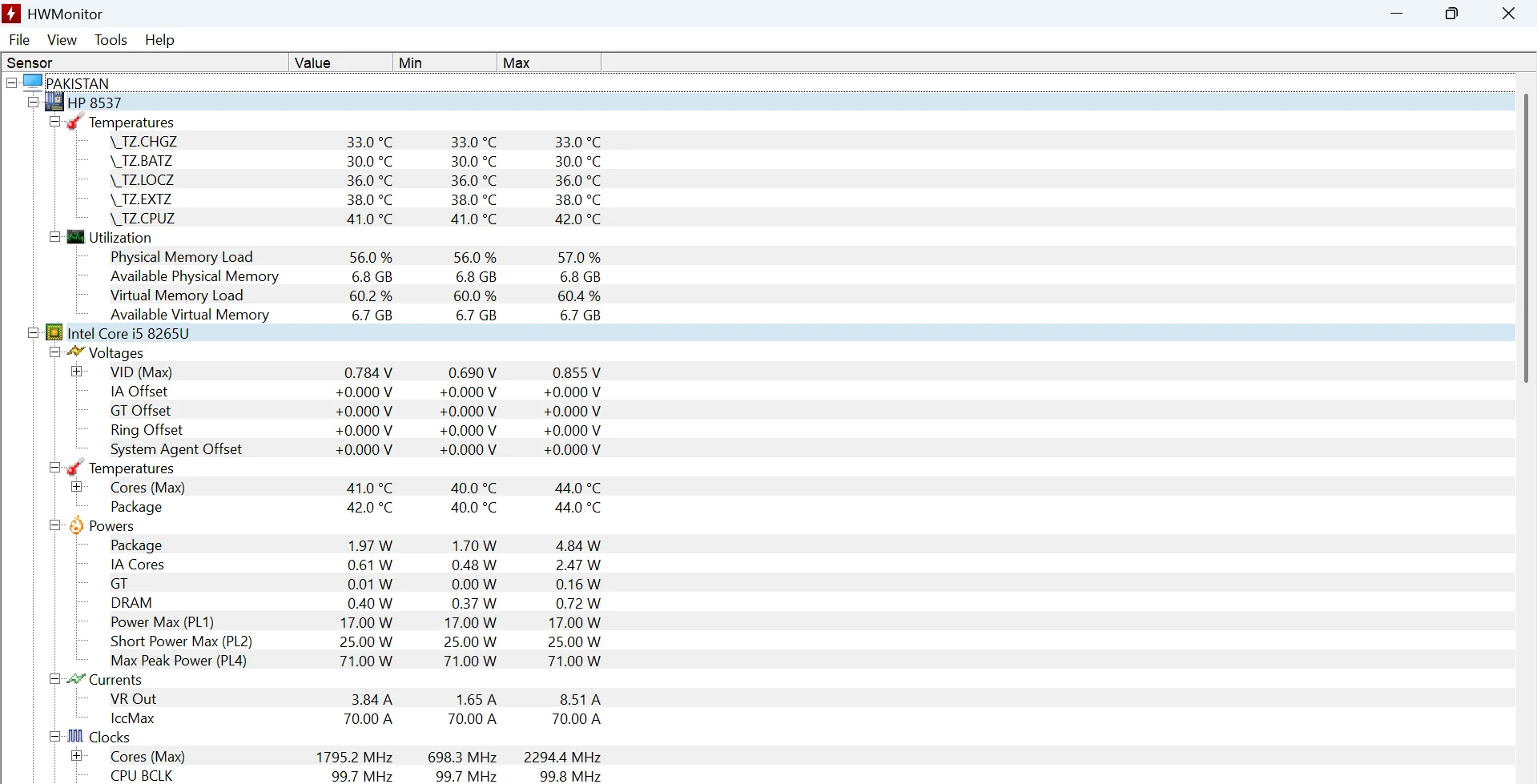Click the Voltages waveform icon
Image resolution: width=1537 pixels, height=784 pixels.
pyautogui.click(x=74, y=352)
